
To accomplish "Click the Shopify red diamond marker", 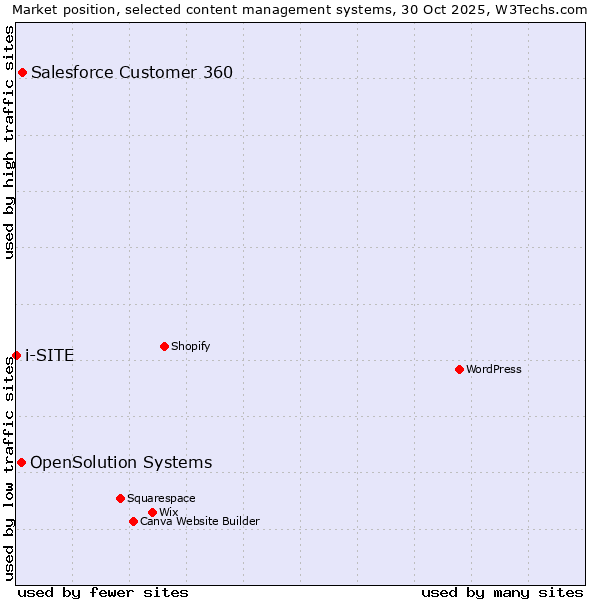I will coord(164,346).
